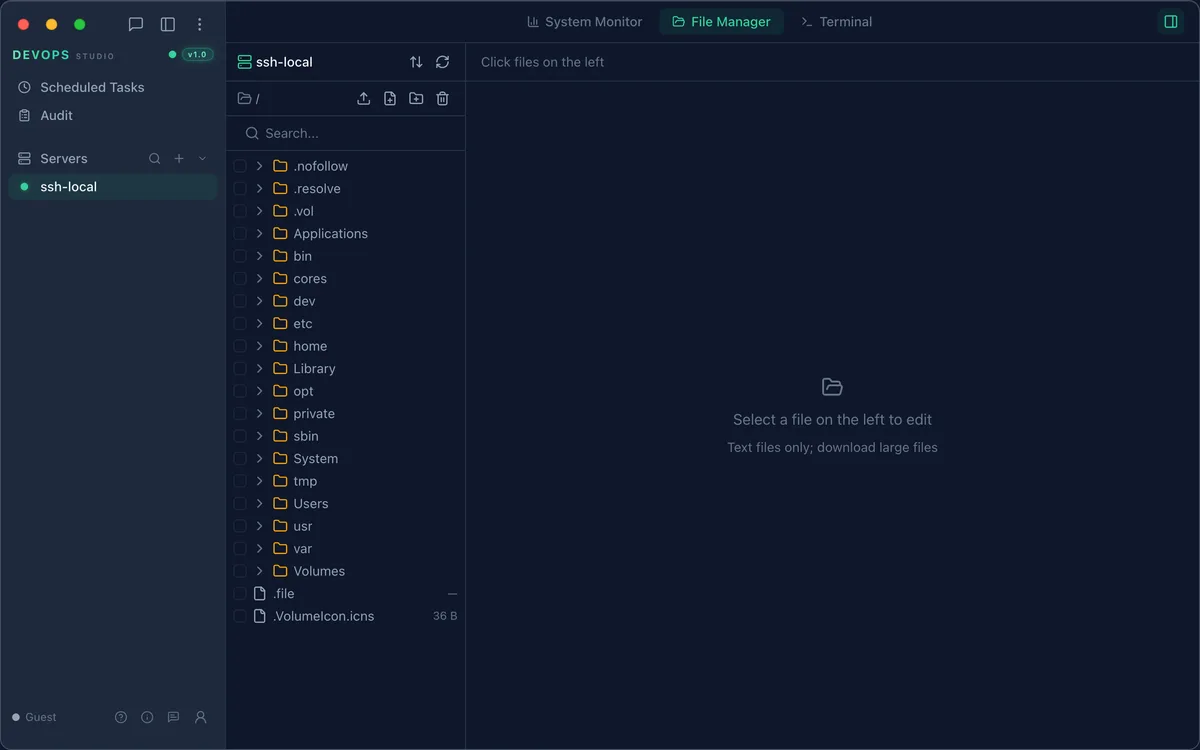
Task: Click the transfer arrows icon beside ssh-local
Action: [416, 62]
